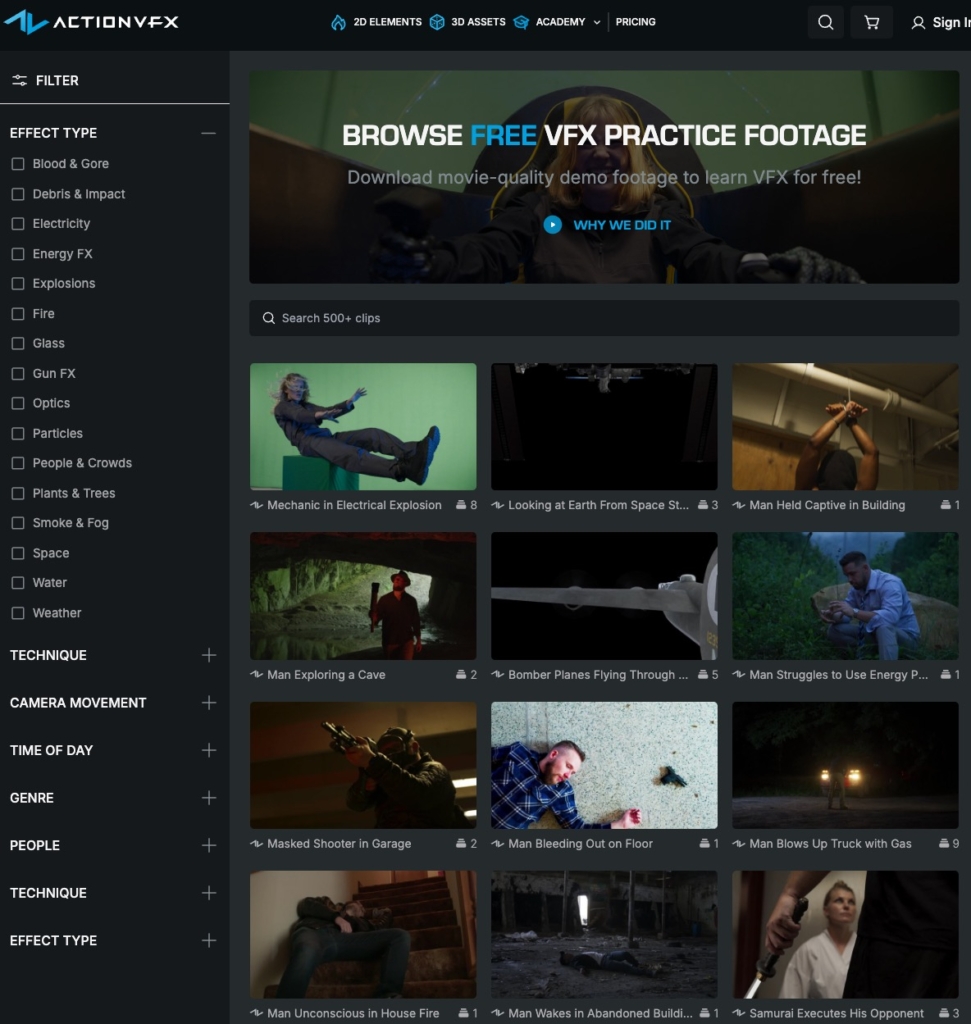Screen dimensions: 971x1024
Task: Expand the Camera Movement filter section
Action: 208,703
